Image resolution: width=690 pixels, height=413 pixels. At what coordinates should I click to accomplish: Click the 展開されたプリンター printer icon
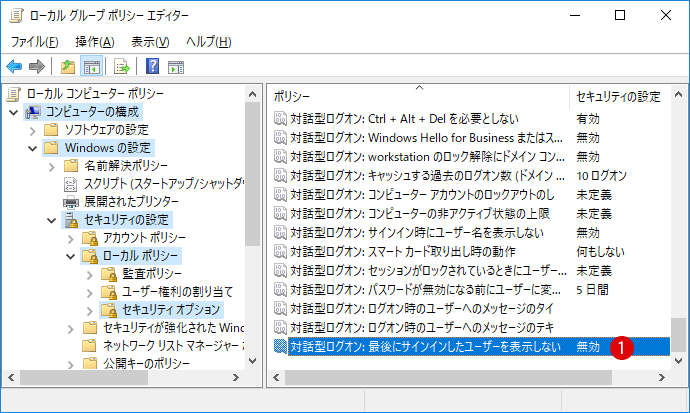(70, 202)
